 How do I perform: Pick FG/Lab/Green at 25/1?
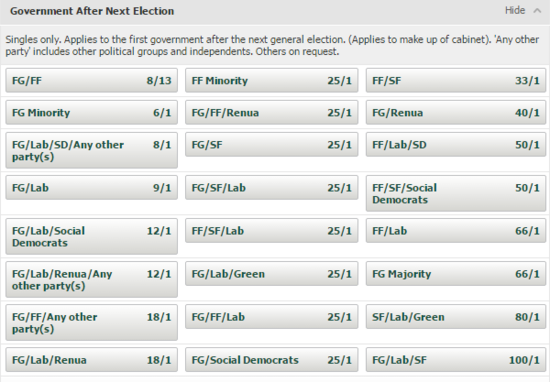pyautogui.click(x=271, y=274)
